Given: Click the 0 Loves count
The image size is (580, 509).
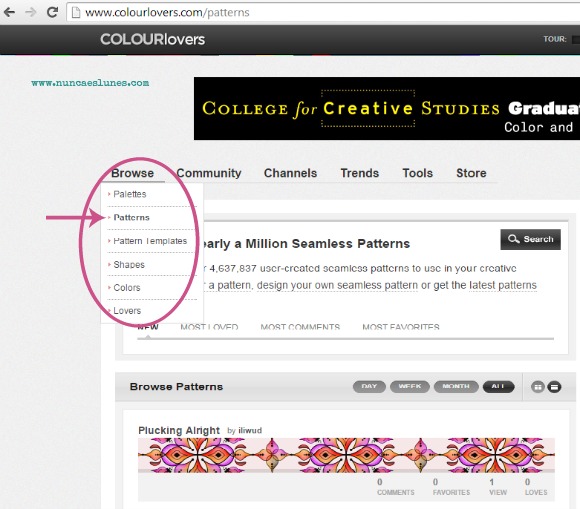Looking at the screenshot, I should 536,487.
